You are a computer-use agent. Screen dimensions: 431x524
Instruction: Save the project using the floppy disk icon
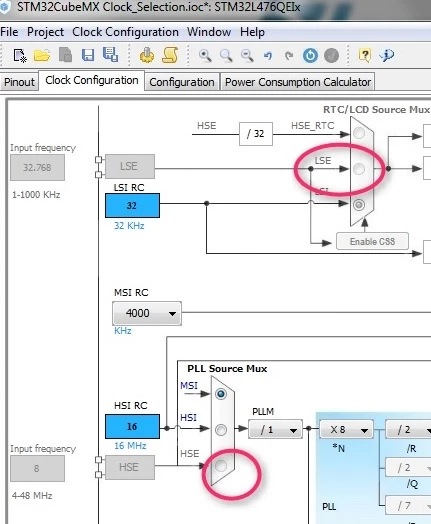(88, 55)
